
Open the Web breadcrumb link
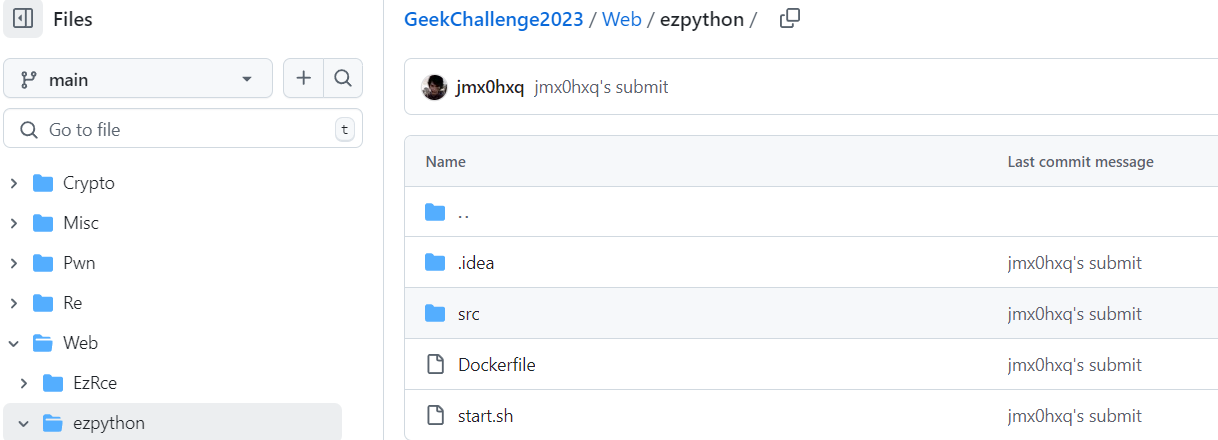(x=621, y=19)
